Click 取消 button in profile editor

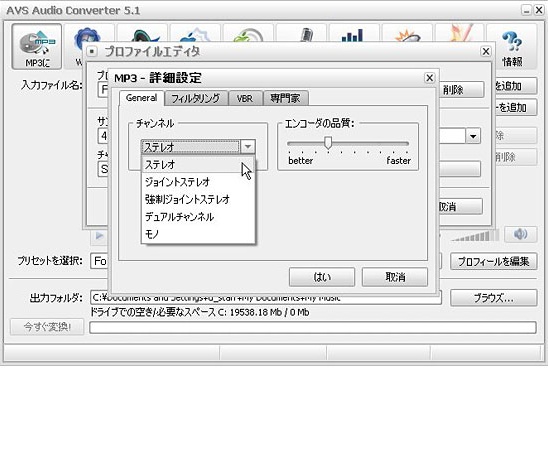pos(461,206)
